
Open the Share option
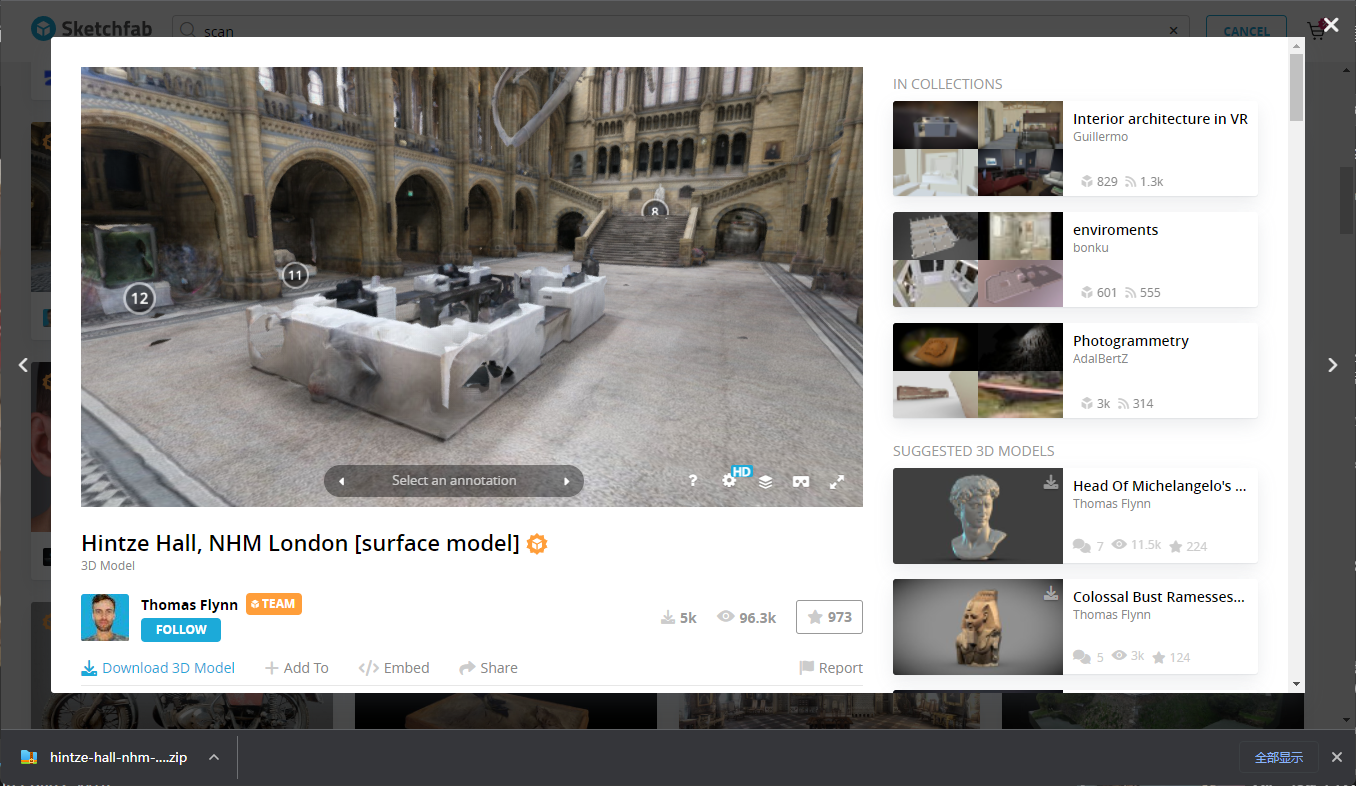488,668
